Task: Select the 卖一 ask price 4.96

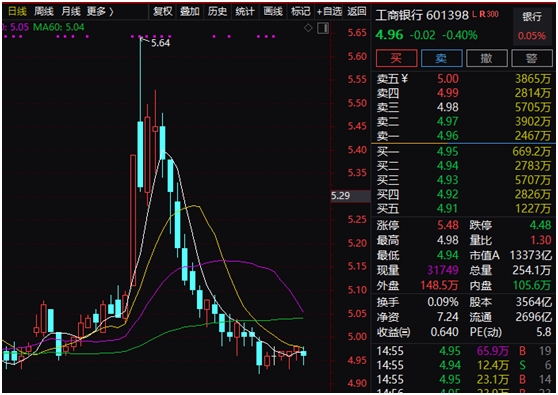Action: pos(448,136)
